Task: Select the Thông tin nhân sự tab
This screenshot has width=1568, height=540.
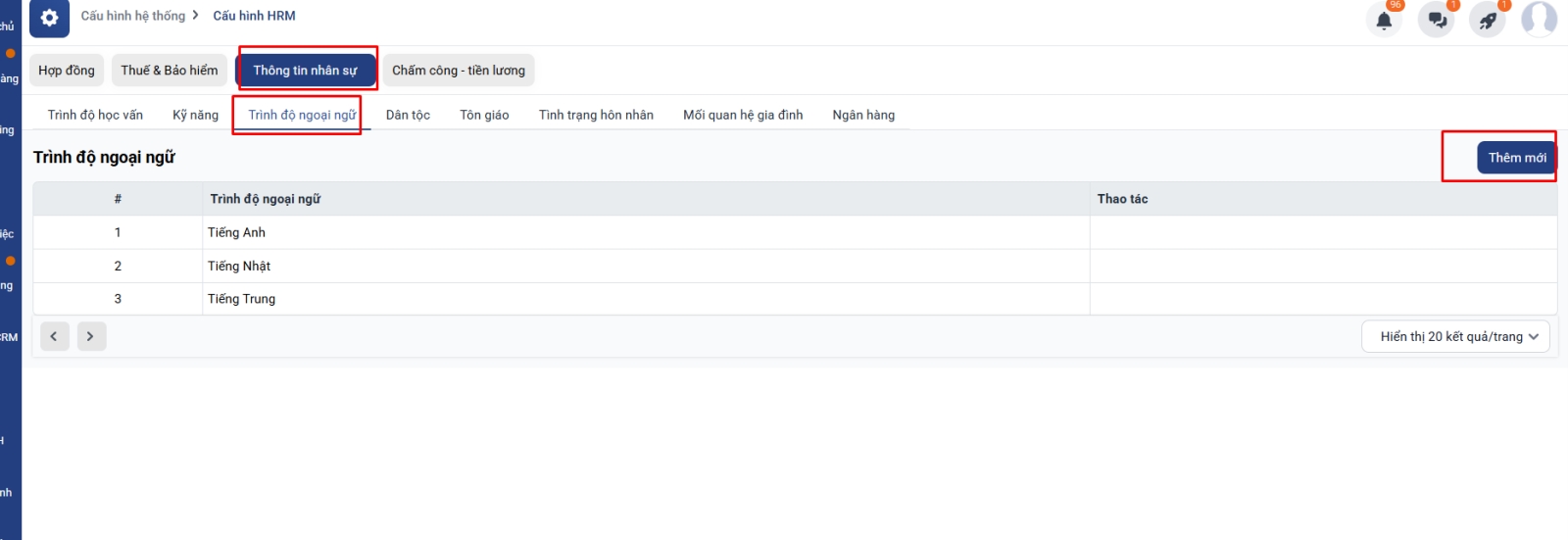Action: pos(305,71)
